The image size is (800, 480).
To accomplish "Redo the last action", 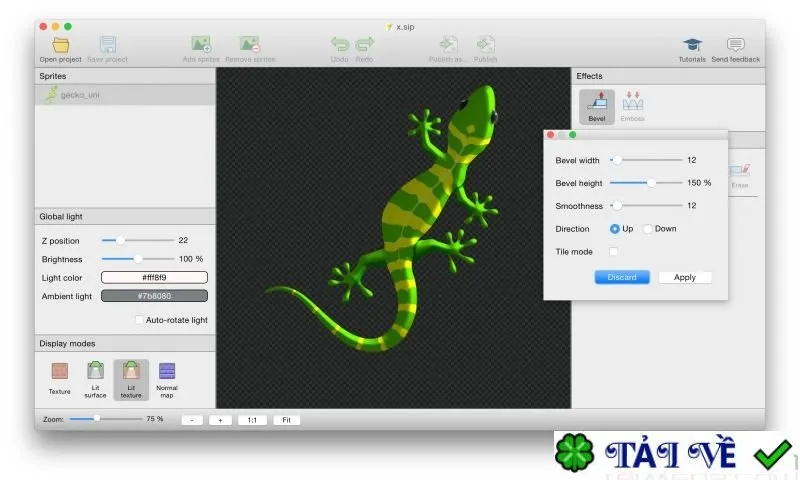I will (364, 44).
